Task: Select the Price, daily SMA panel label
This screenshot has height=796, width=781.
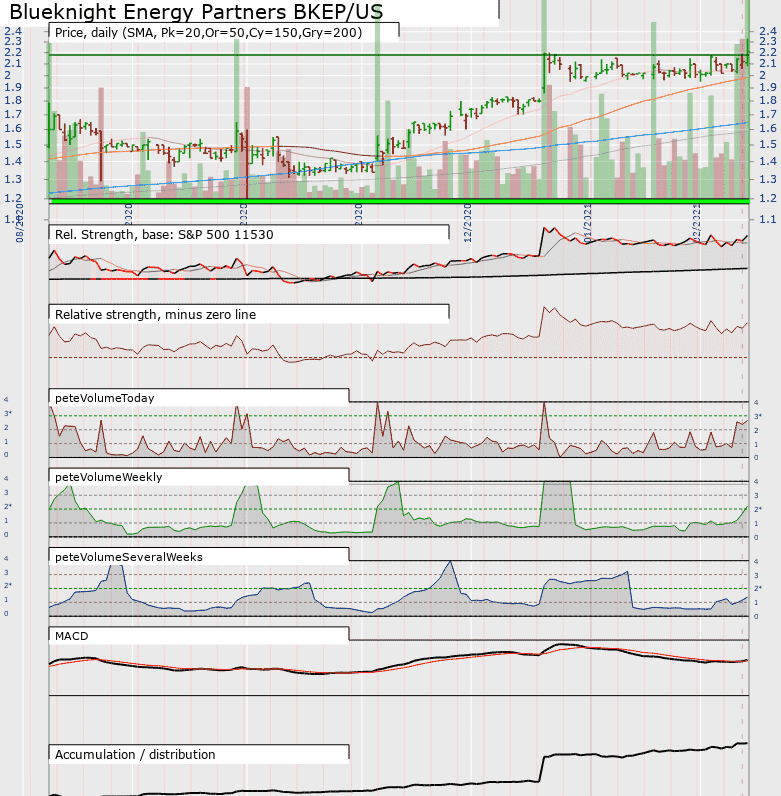Action: (208, 32)
